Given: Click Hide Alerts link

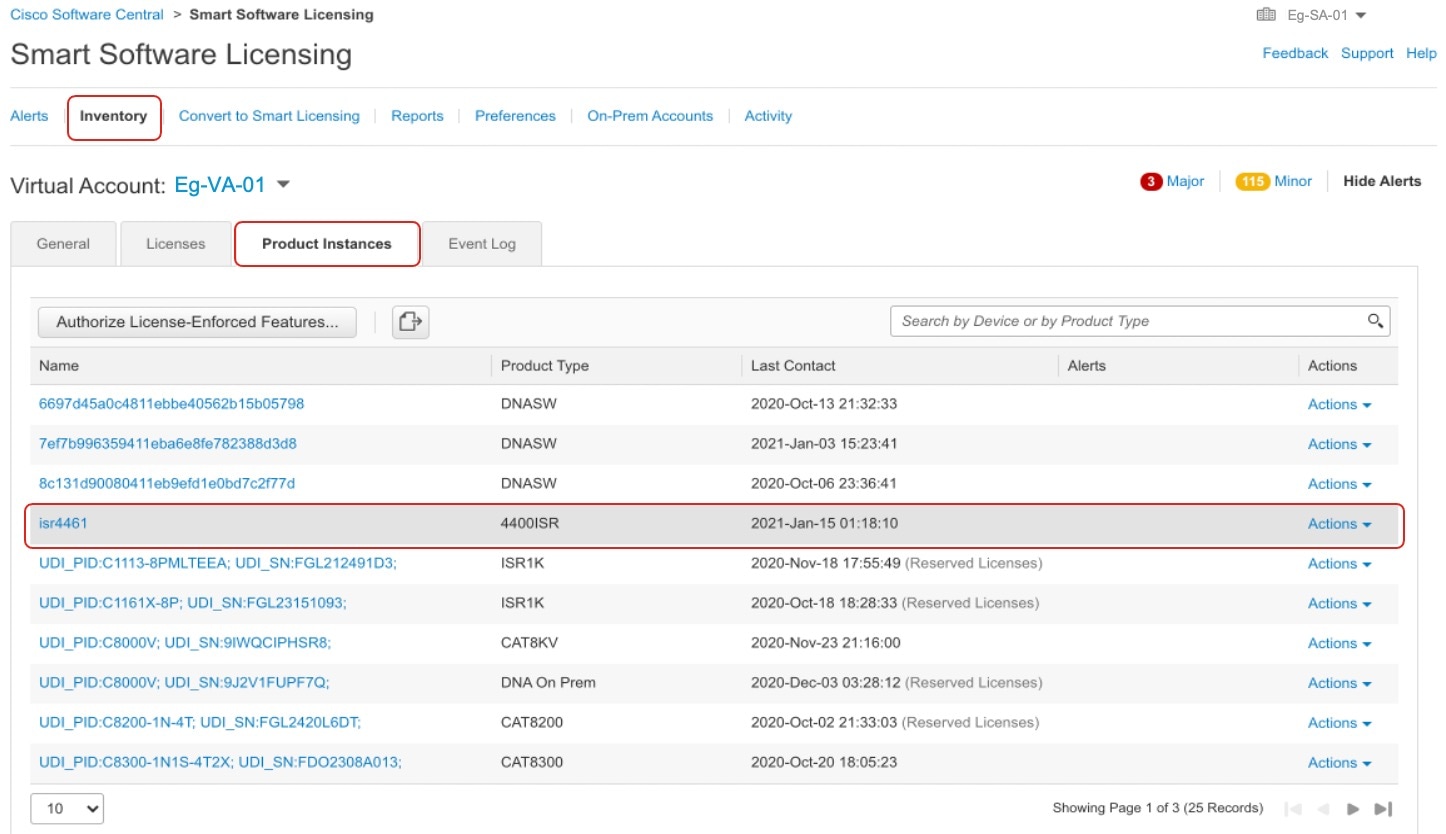Looking at the screenshot, I should [1382, 181].
